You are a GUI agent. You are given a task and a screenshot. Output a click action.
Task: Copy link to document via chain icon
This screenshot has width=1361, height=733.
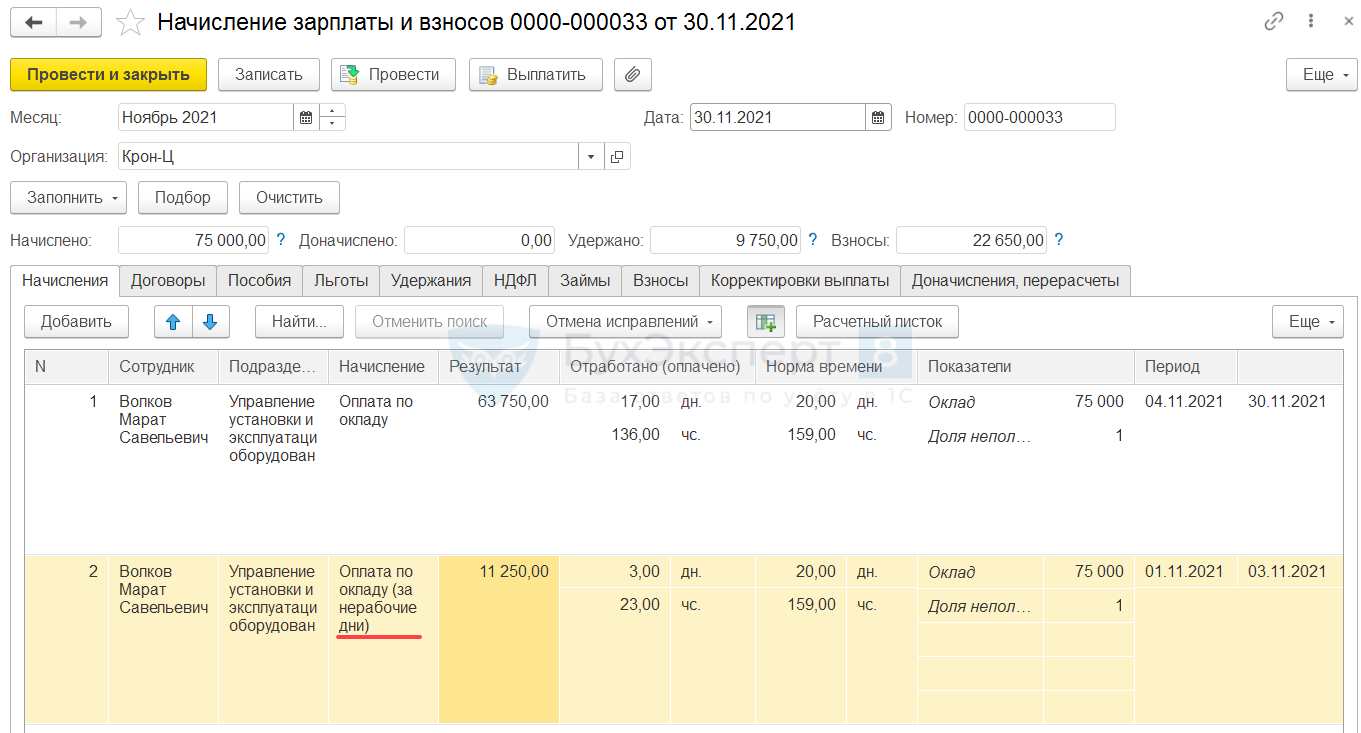[1274, 22]
